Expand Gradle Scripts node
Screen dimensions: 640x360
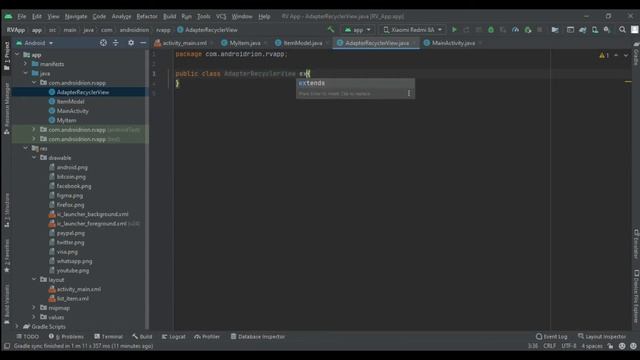[17, 327]
